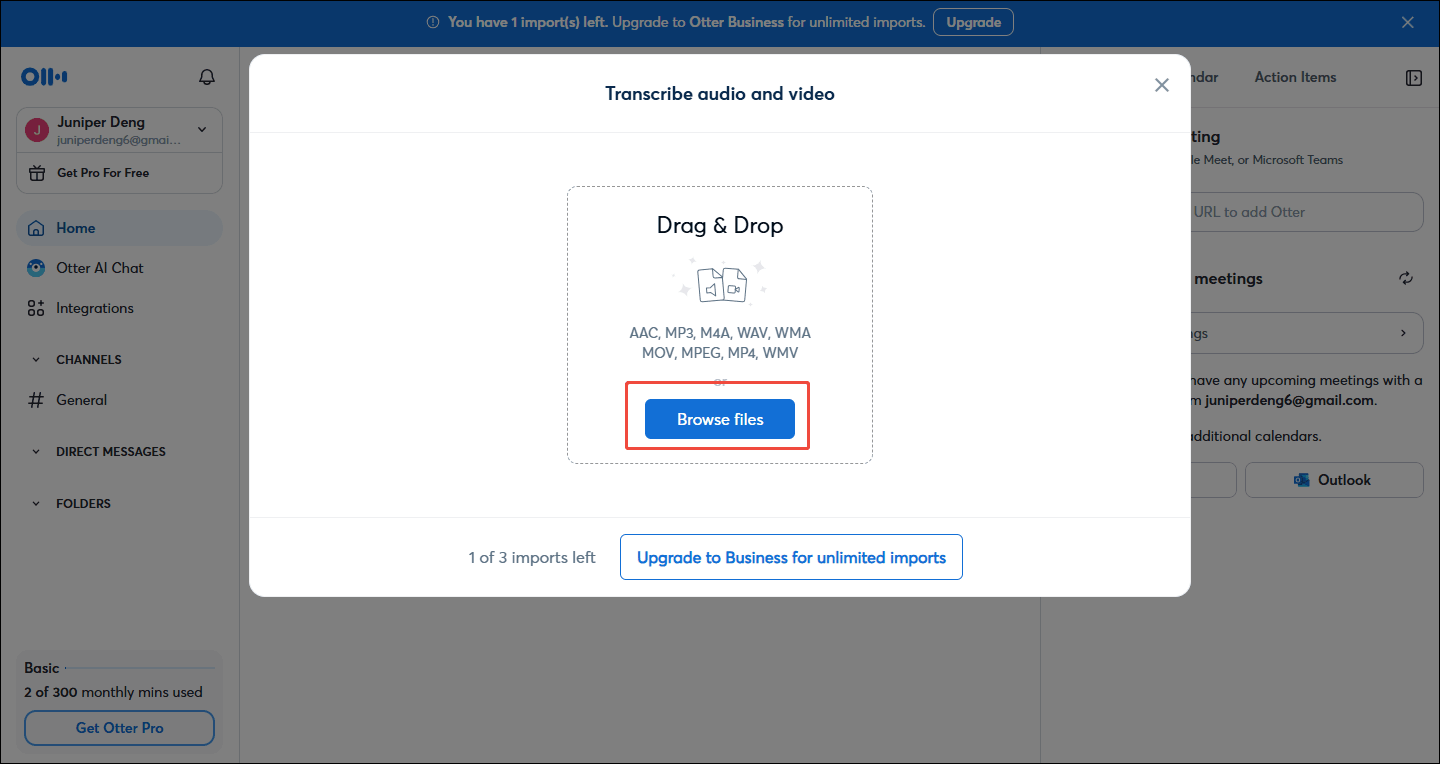Collapse the right side panel

click(1414, 77)
